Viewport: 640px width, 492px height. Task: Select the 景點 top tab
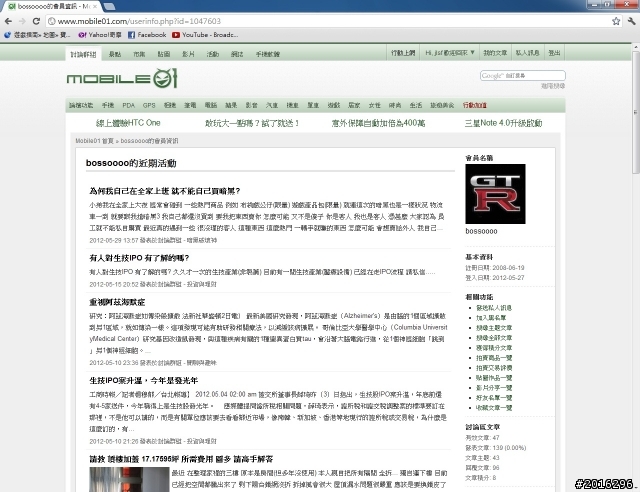coord(115,54)
